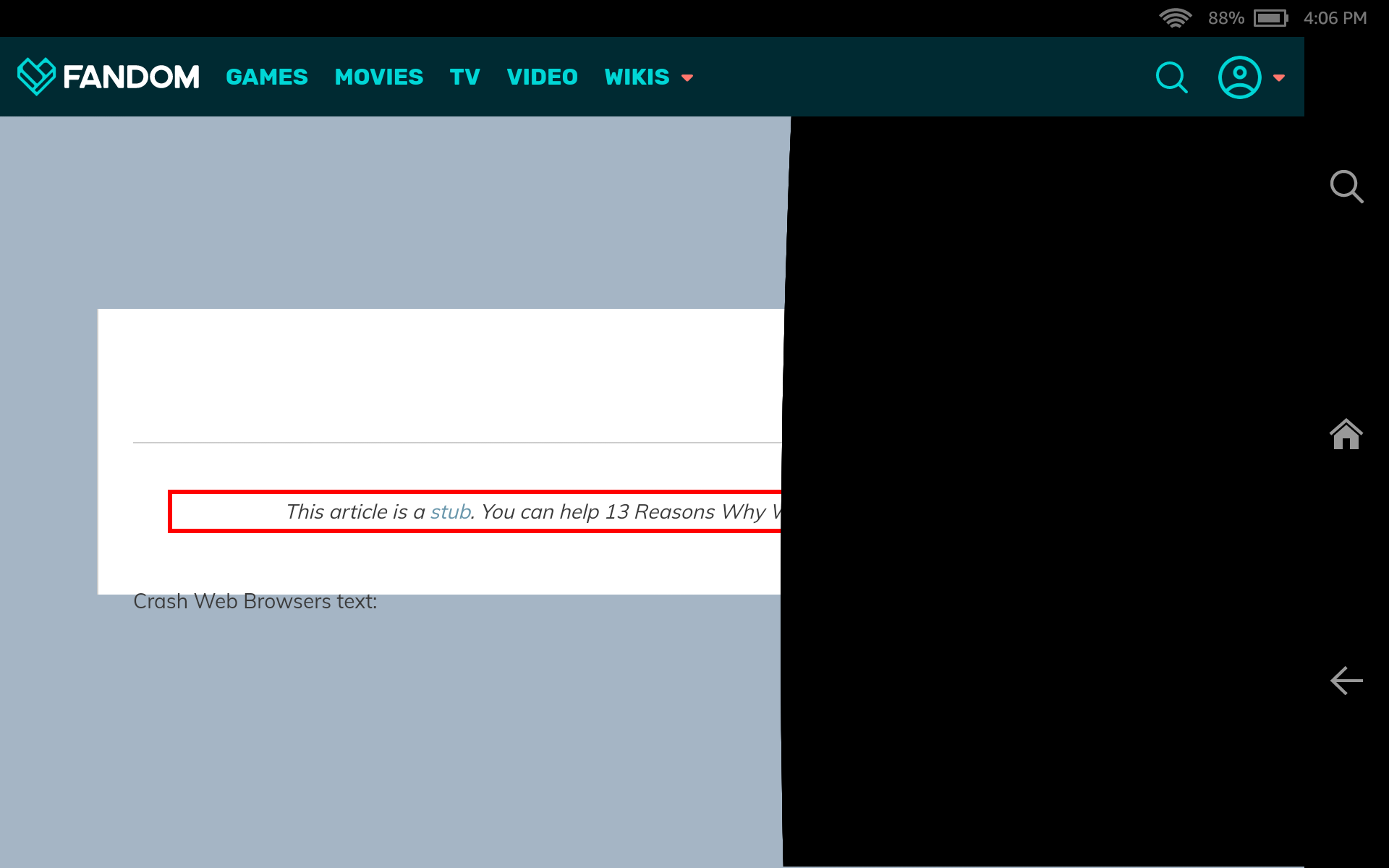Open Fandom search magnifier in header
This screenshot has height=868, width=1389.
[1171, 77]
